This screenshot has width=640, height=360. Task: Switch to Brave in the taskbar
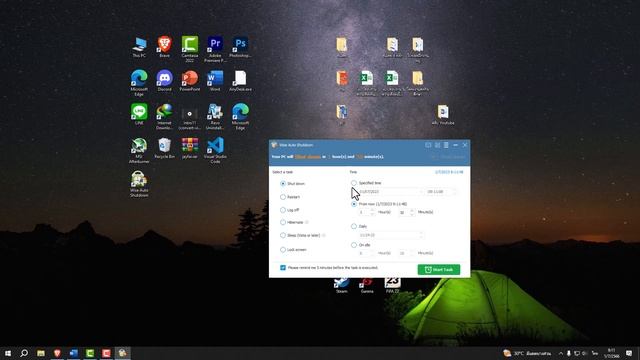(57, 353)
